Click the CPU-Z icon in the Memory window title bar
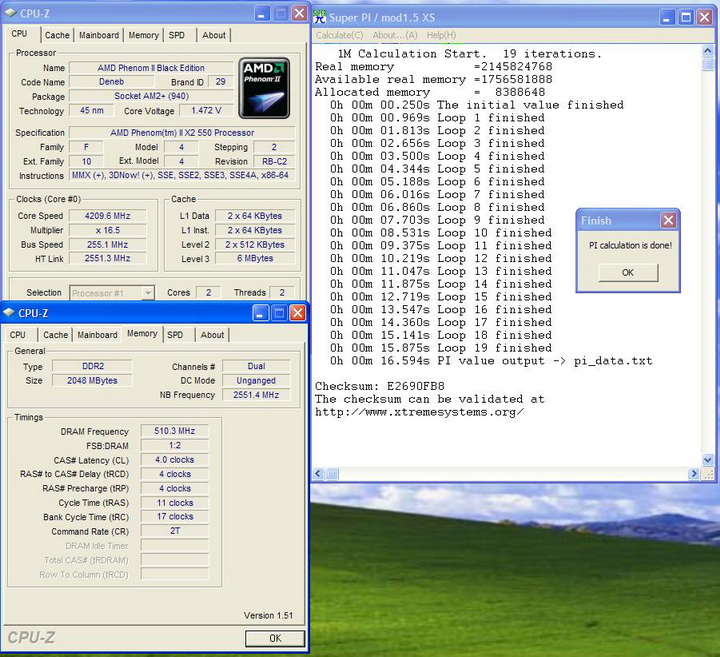This screenshot has height=657, width=720. pyautogui.click(x=9, y=313)
